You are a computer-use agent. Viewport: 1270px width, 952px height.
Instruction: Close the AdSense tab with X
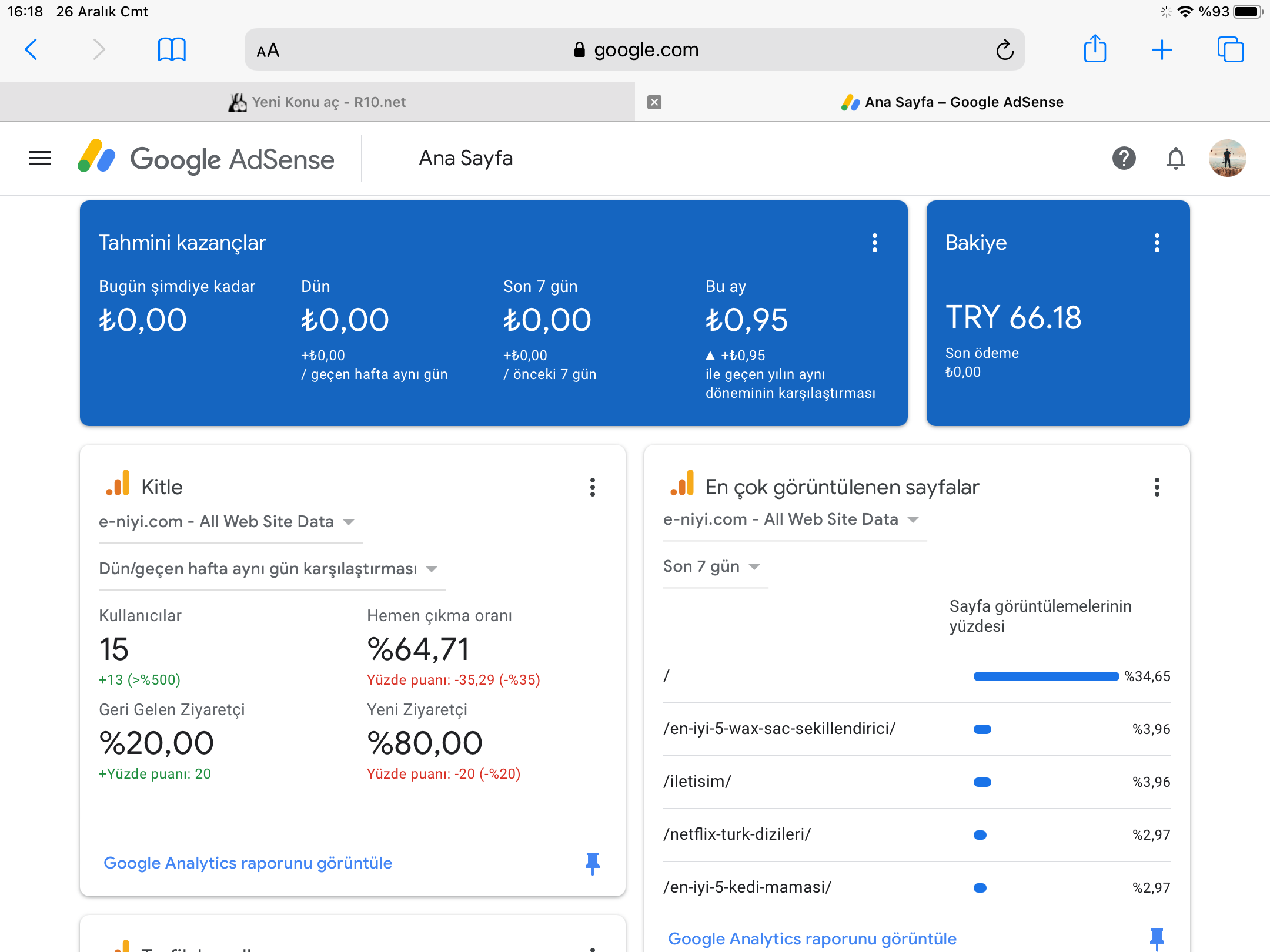pyautogui.click(x=654, y=102)
